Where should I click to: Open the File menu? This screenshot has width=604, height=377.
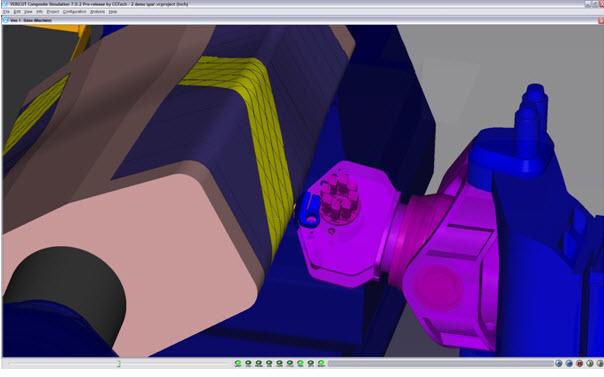click(x=6, y=12)
